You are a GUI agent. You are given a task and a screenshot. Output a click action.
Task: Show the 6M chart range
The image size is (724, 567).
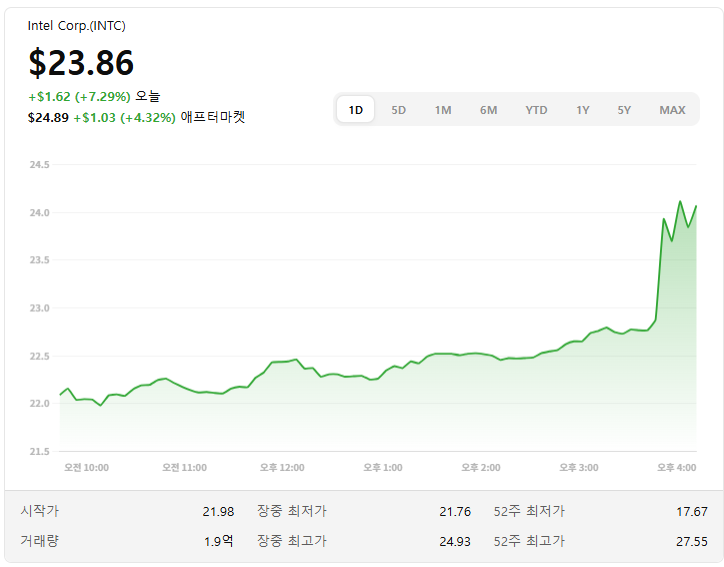pos(488,110)
